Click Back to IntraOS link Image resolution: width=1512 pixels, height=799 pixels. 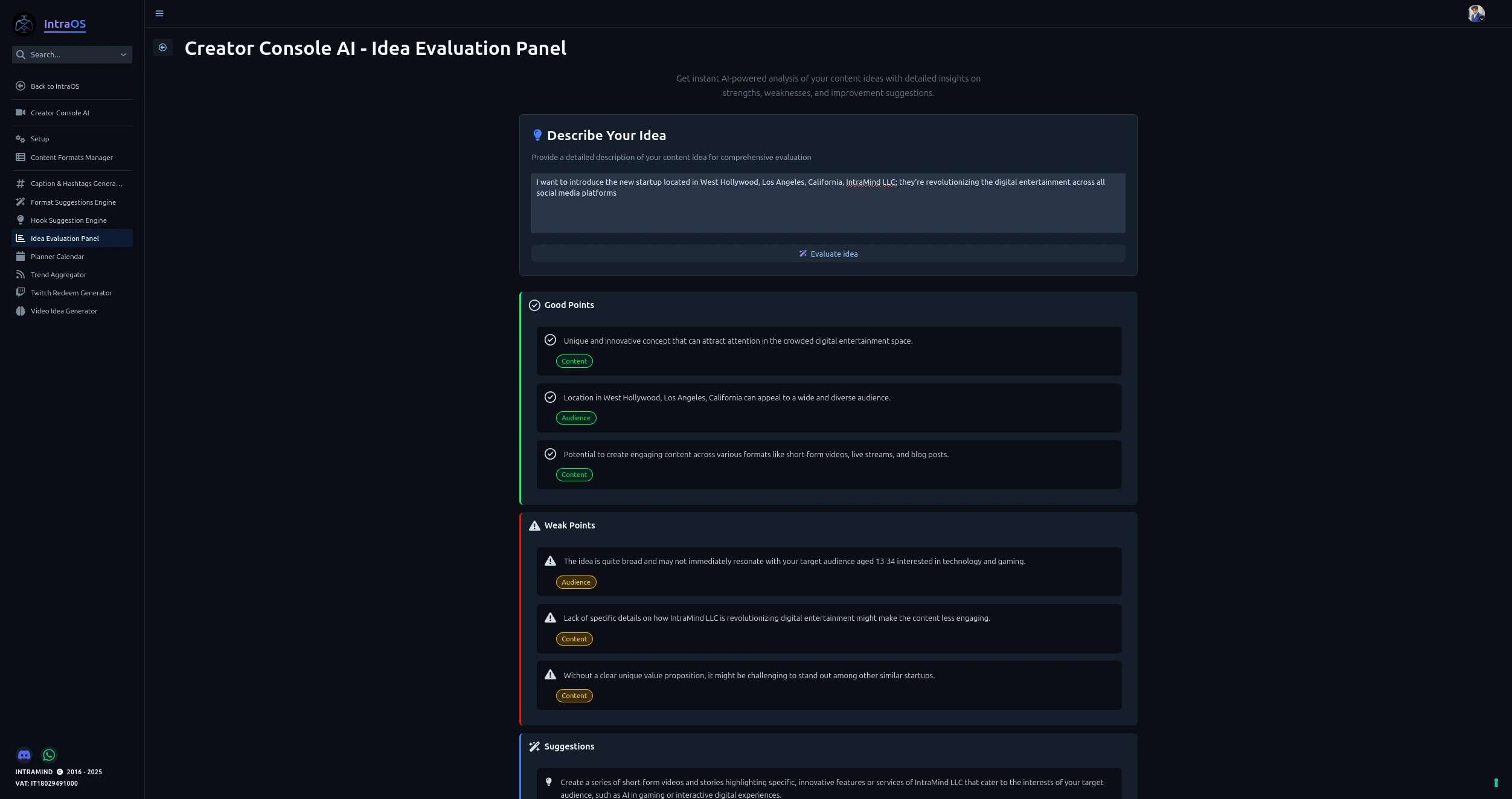[x=55, y=86]
